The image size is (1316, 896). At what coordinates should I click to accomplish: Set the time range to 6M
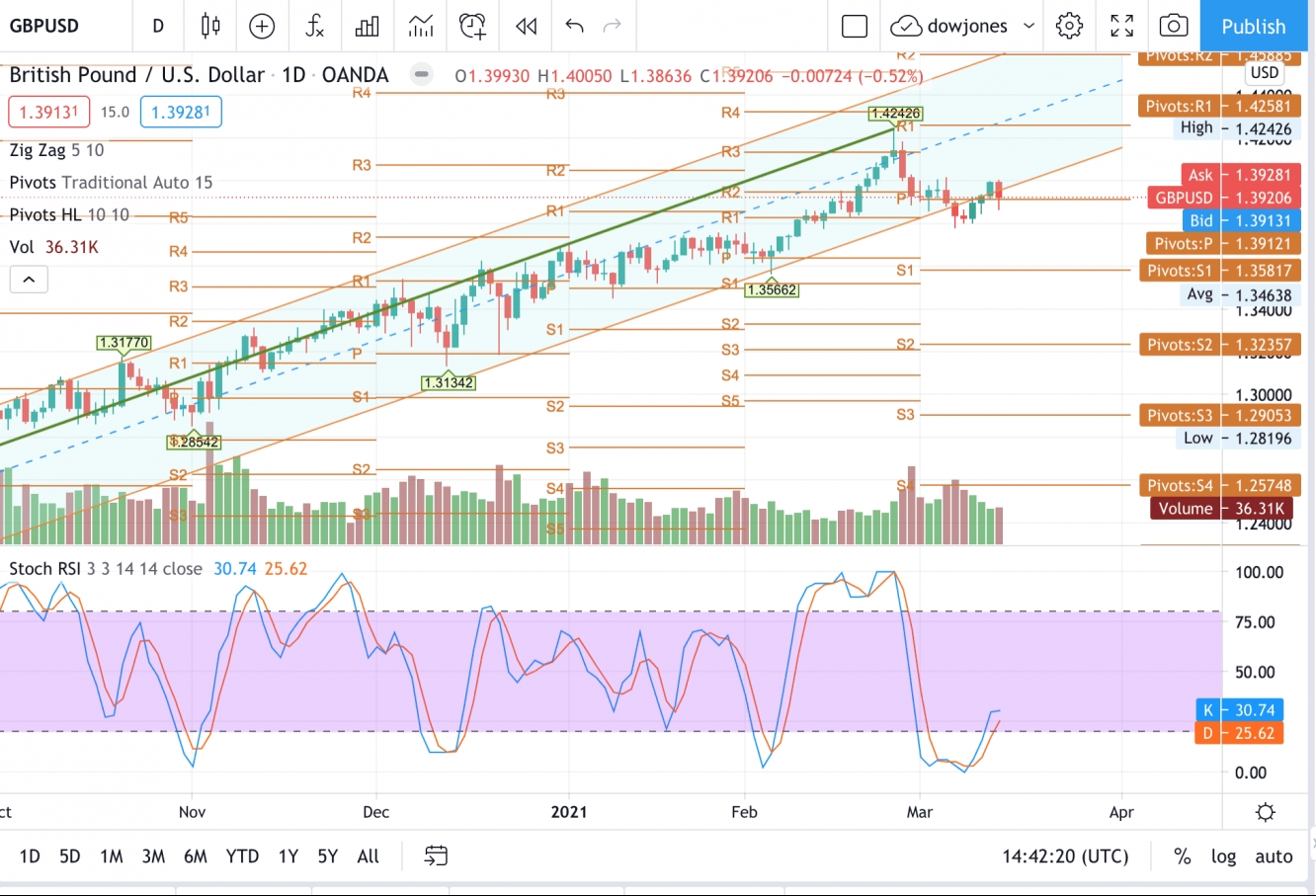point(196,856)
